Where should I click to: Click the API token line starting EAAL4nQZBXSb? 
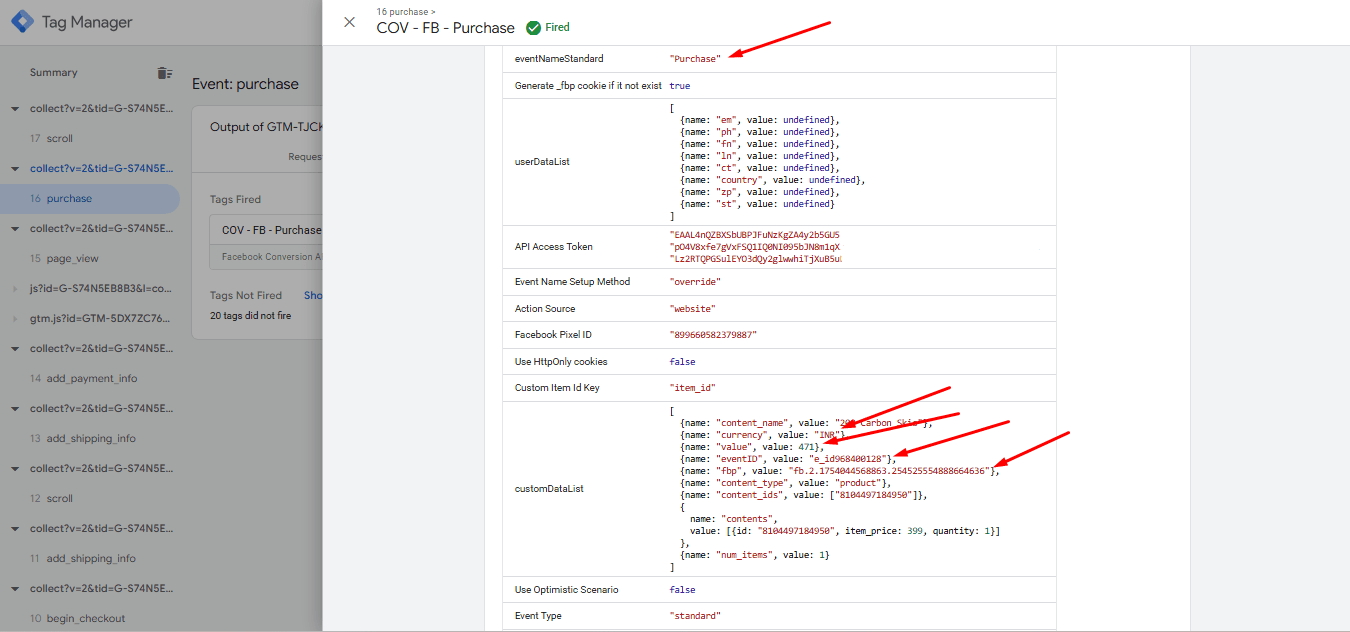tap(755, 235)
